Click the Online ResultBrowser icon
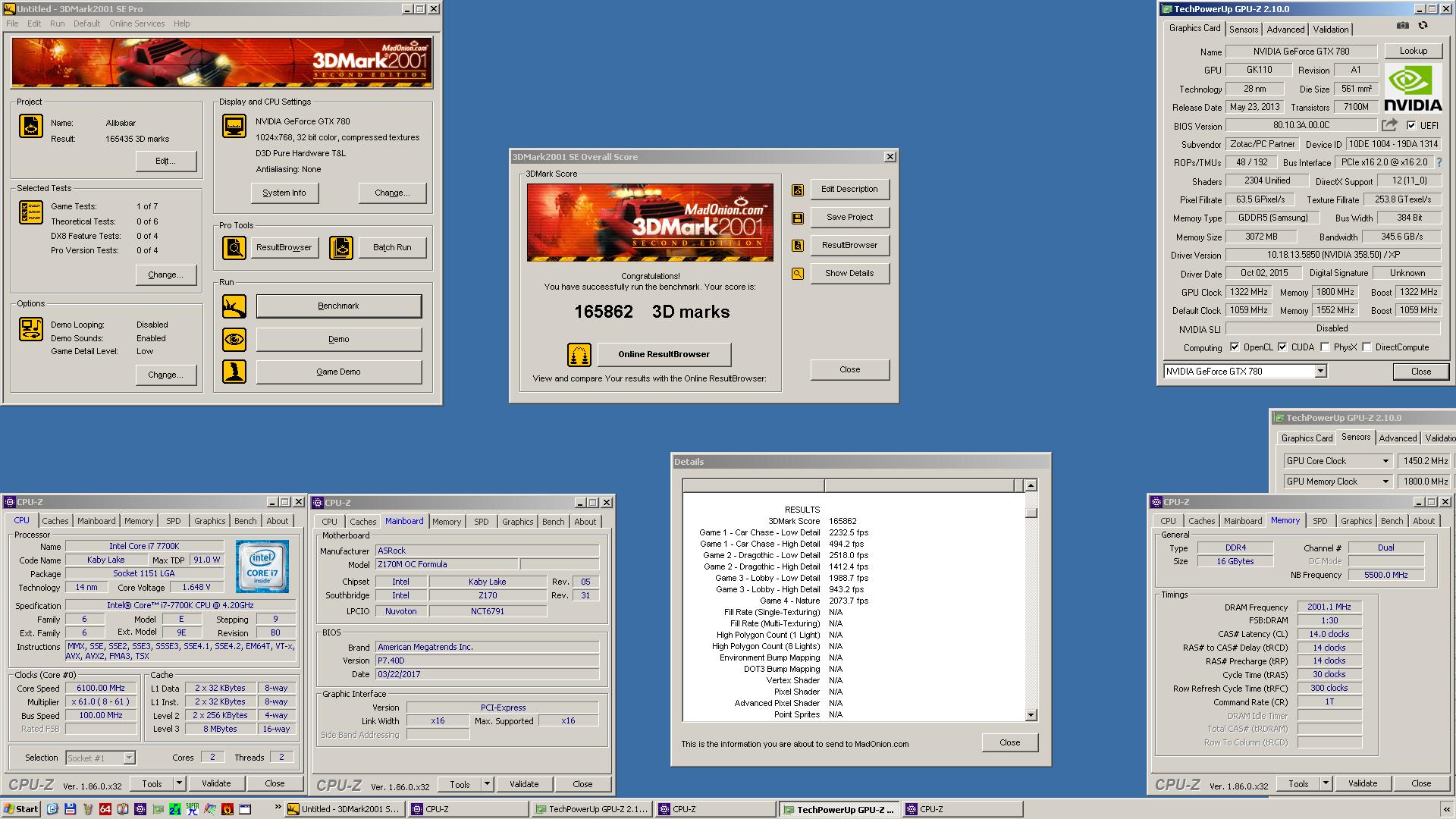The image size is (1456, 819). 579,355
